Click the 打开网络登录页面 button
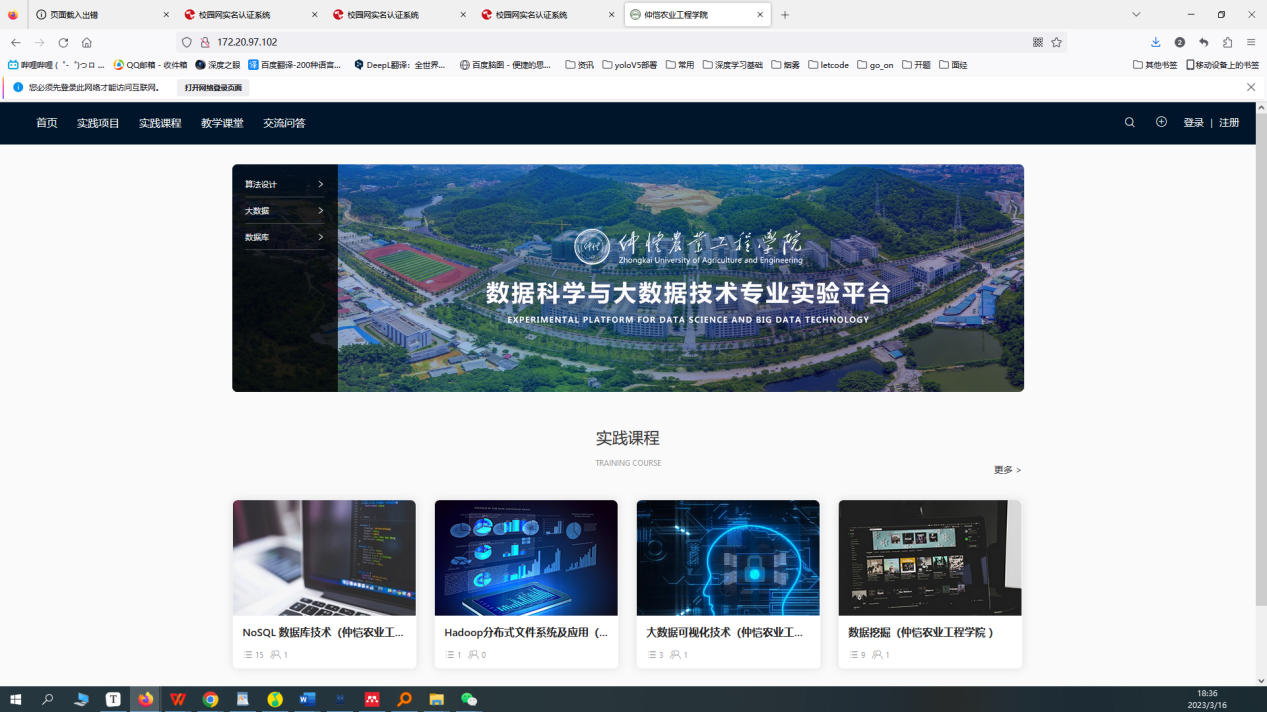This screenshot has width=1267, height=712. coord(213,88)
